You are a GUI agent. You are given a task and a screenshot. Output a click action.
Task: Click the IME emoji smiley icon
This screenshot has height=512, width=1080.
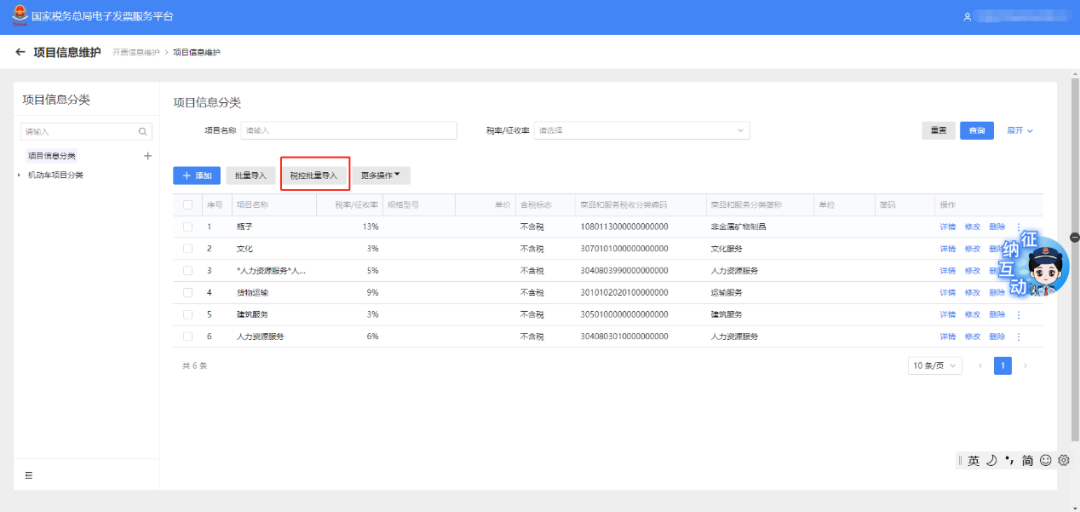(x=1046, y=460)
